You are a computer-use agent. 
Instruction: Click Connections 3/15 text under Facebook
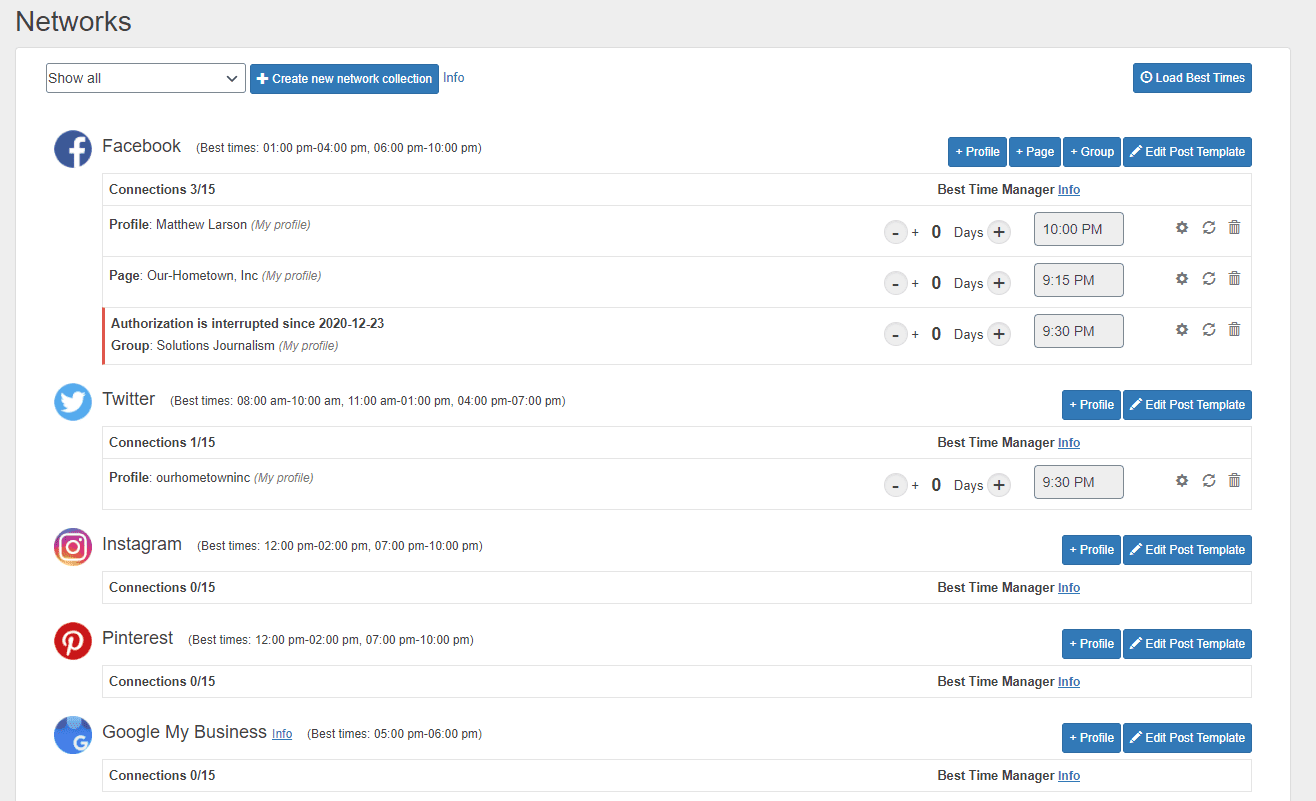(x=162, y=190)
